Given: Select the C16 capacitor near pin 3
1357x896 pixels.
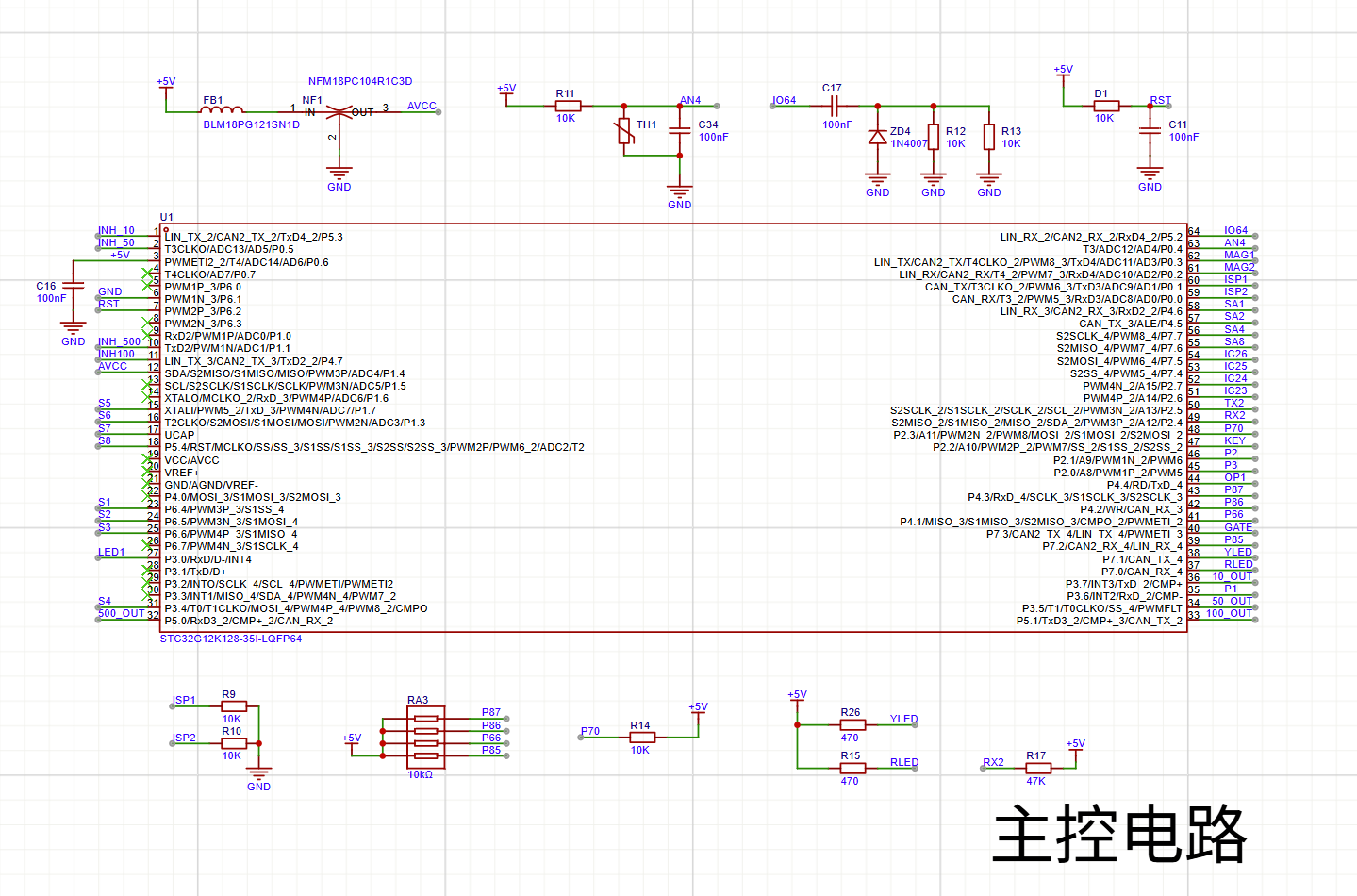Looking at the screenshot, I should [x=73, y=286].
